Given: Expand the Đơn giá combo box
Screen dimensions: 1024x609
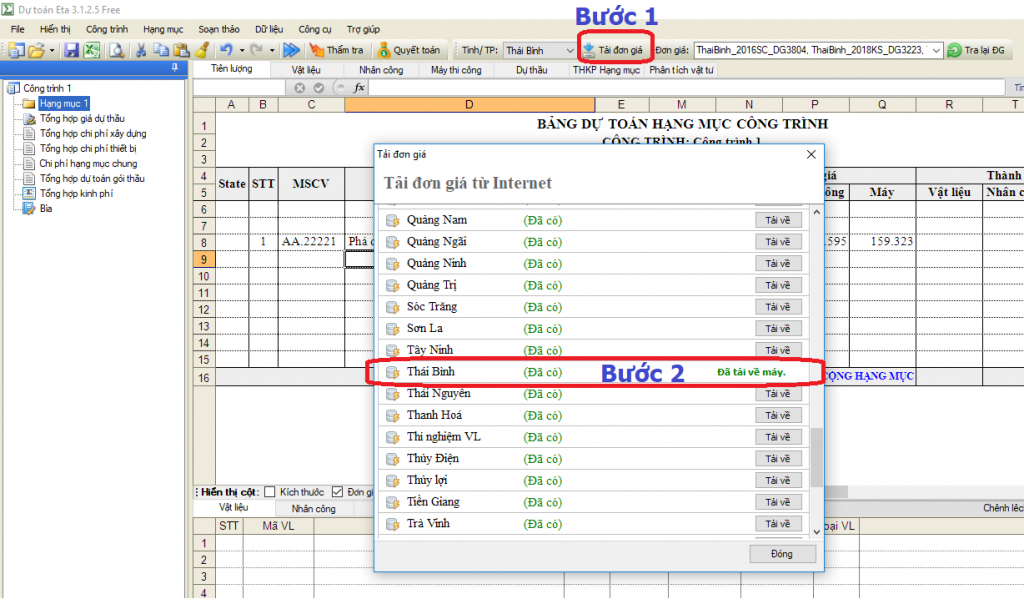Looking at the screenshot, I should pyautogui.click(x=935, y=49).
